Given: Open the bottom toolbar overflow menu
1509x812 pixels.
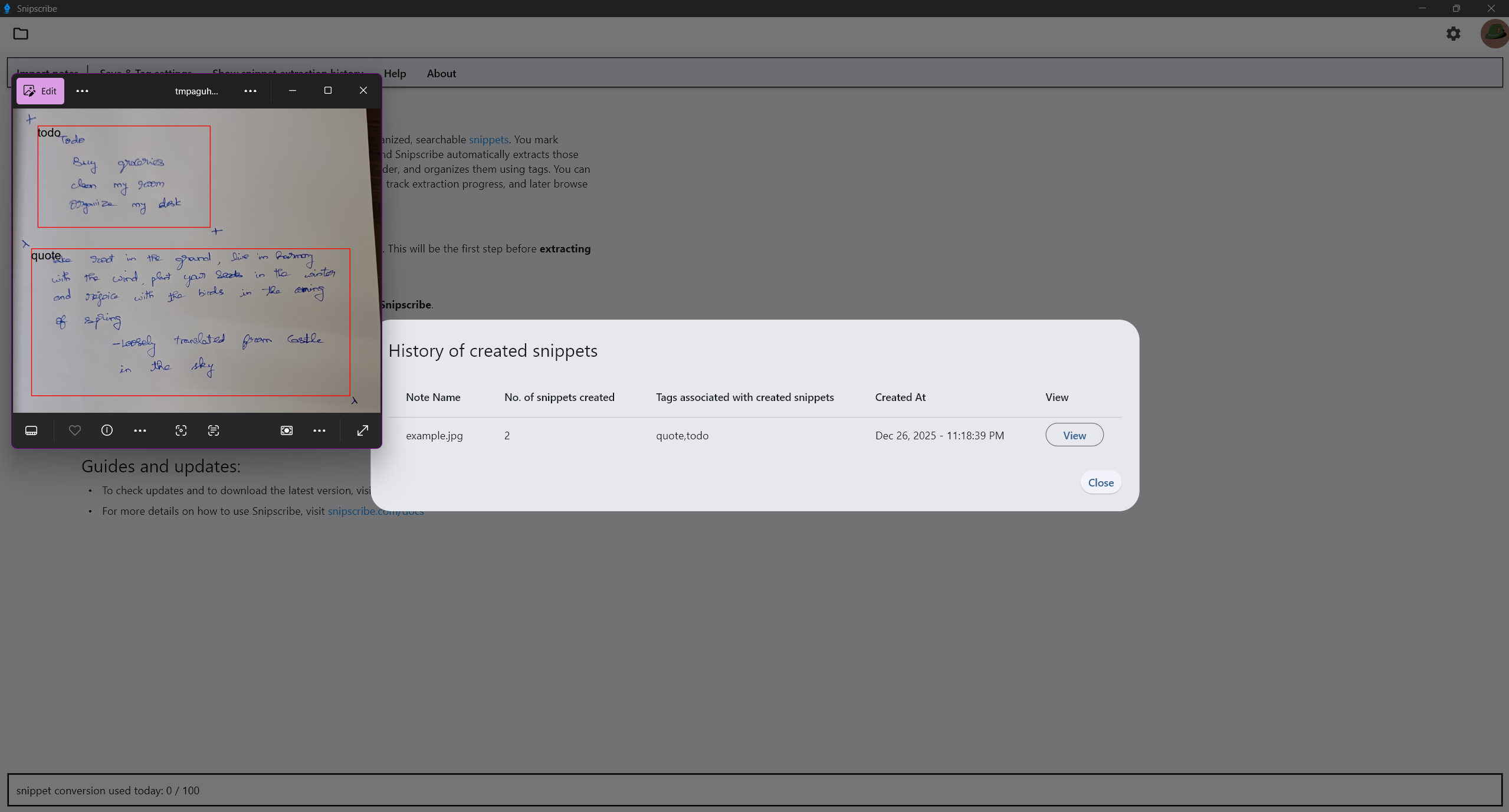Looking at the screenshot, I should pos(319,430).
